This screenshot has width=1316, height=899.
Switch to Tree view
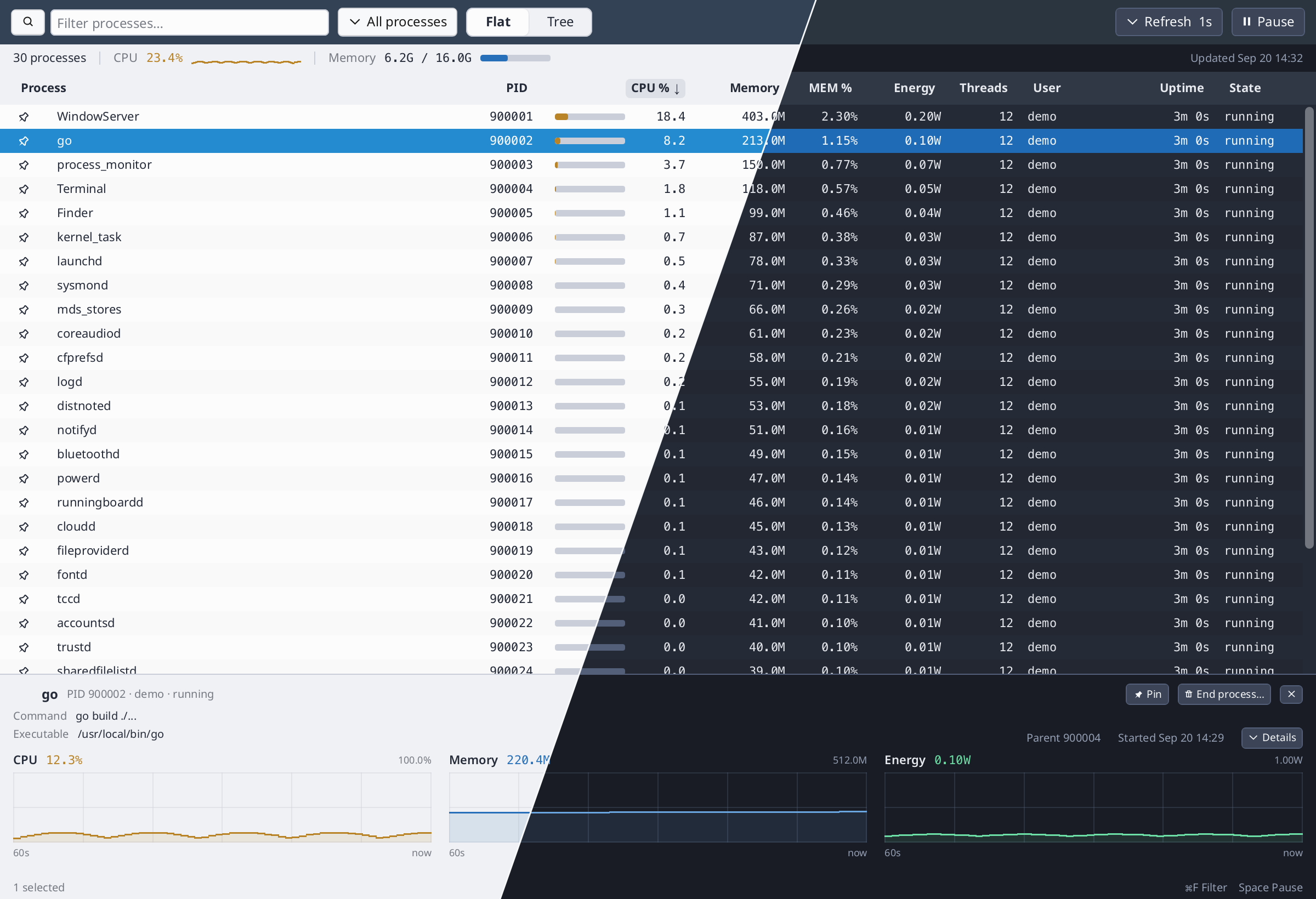(x=560, y=22)
